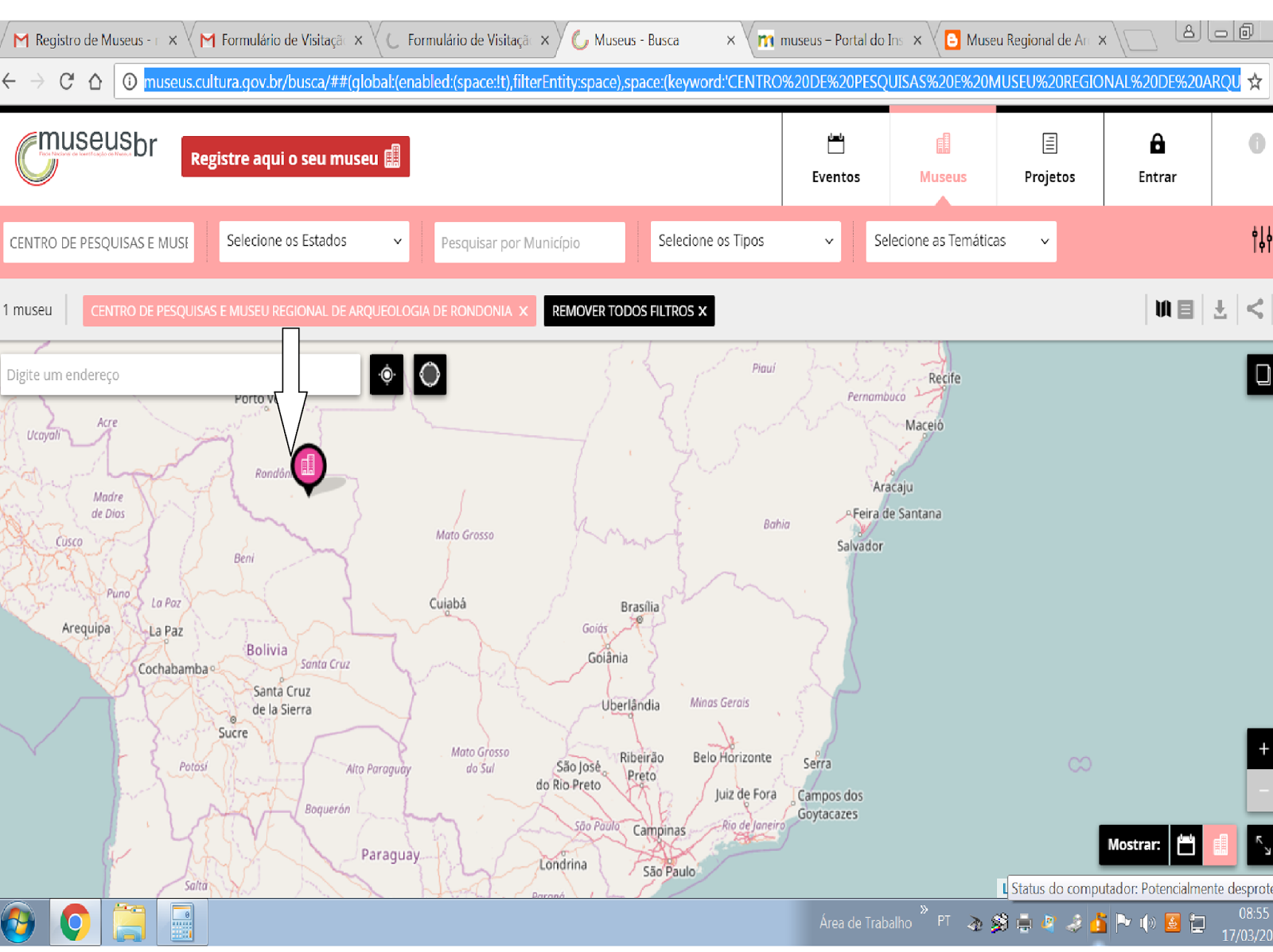Image resolution: width=1273 pixels, height=952 pixels.
Task: Bookmark this page with the star
Action: (1255, 81)
